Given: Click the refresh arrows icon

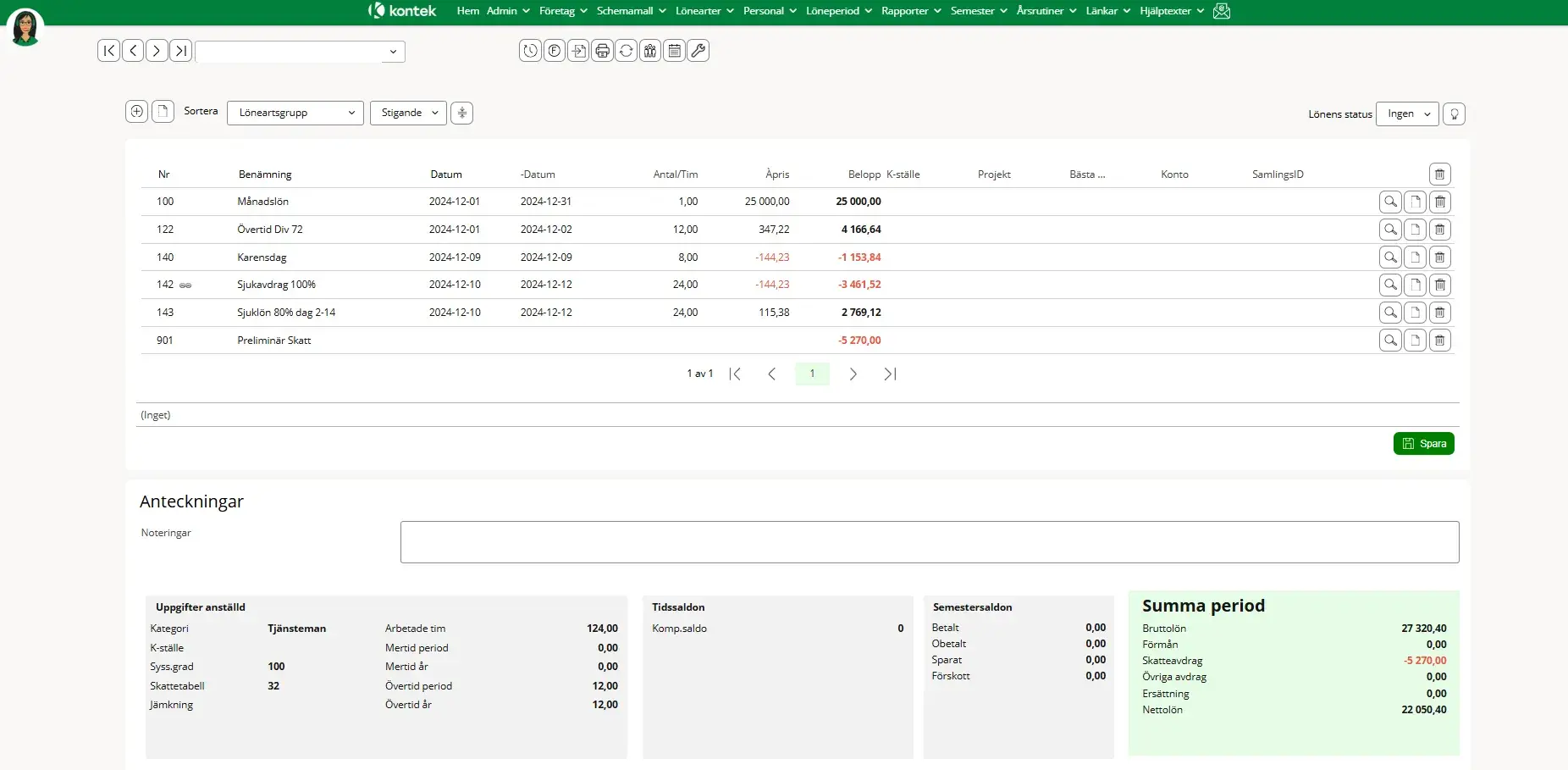Looking at the screenshot, I should (x=626, y=51).
